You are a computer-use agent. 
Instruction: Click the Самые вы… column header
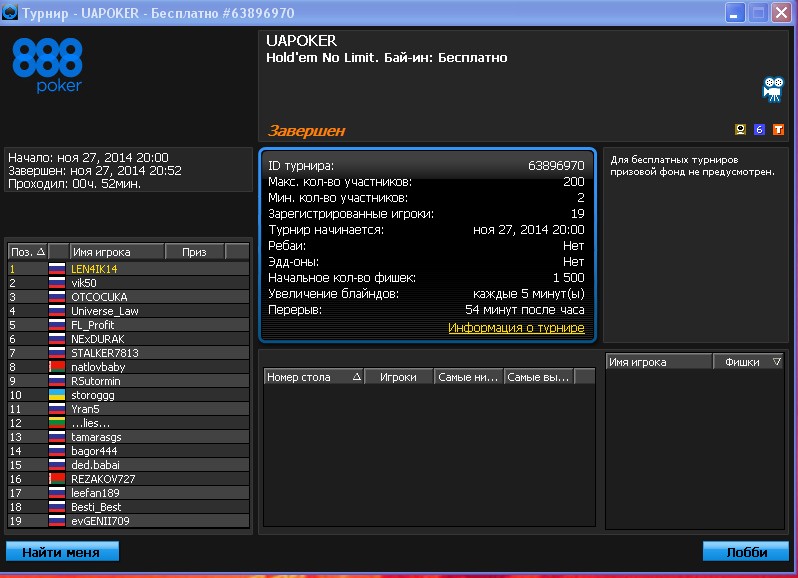tap(538, 377)
